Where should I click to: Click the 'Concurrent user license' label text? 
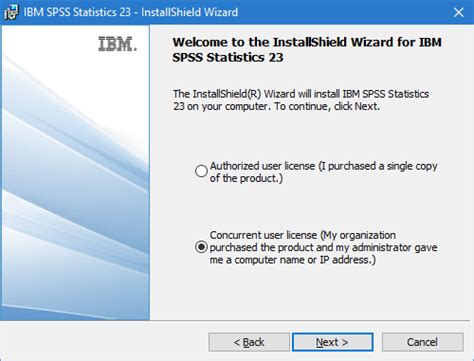tap(263, 235)
